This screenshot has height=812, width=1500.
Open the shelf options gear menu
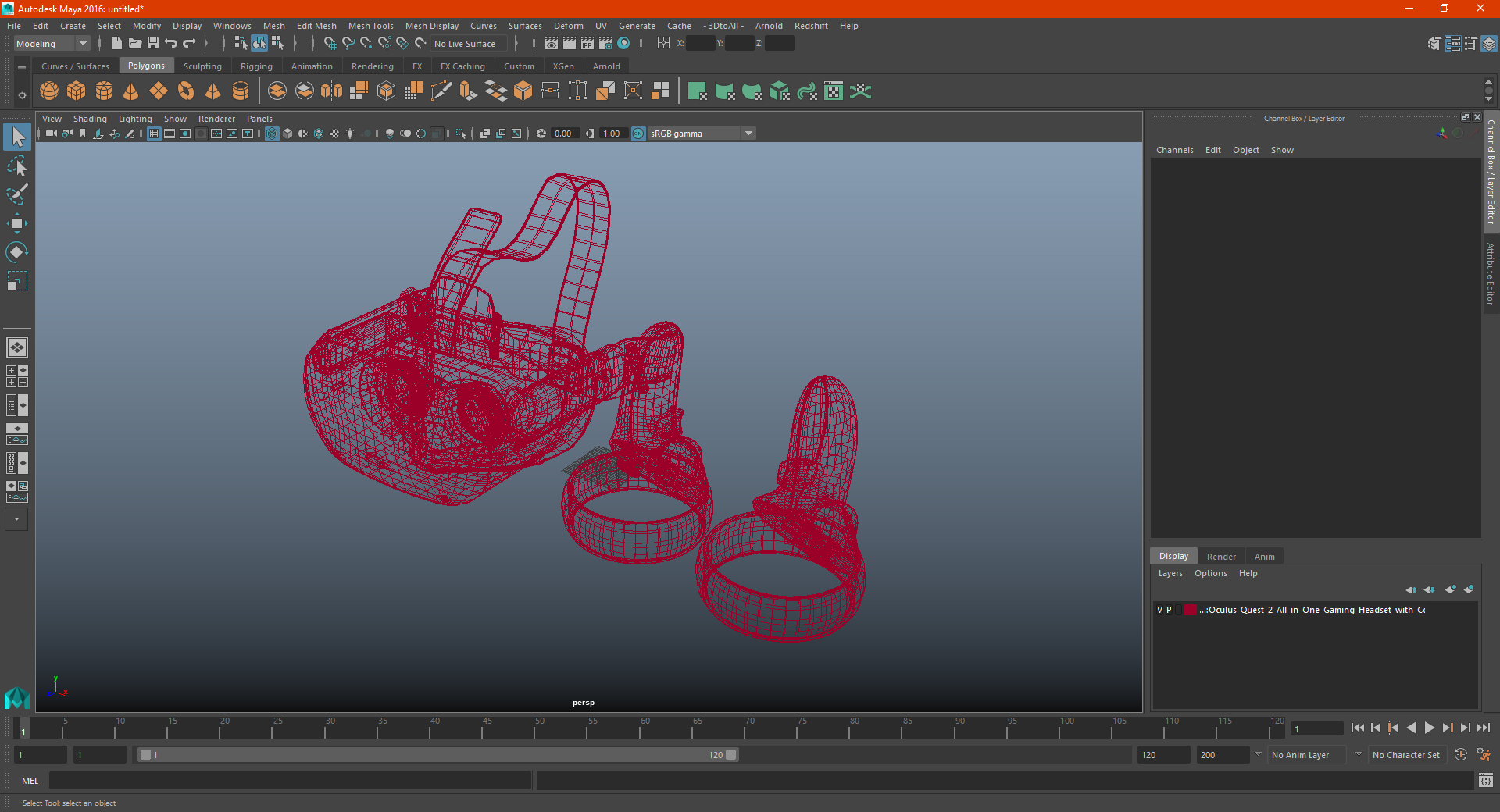click(22, 96)
